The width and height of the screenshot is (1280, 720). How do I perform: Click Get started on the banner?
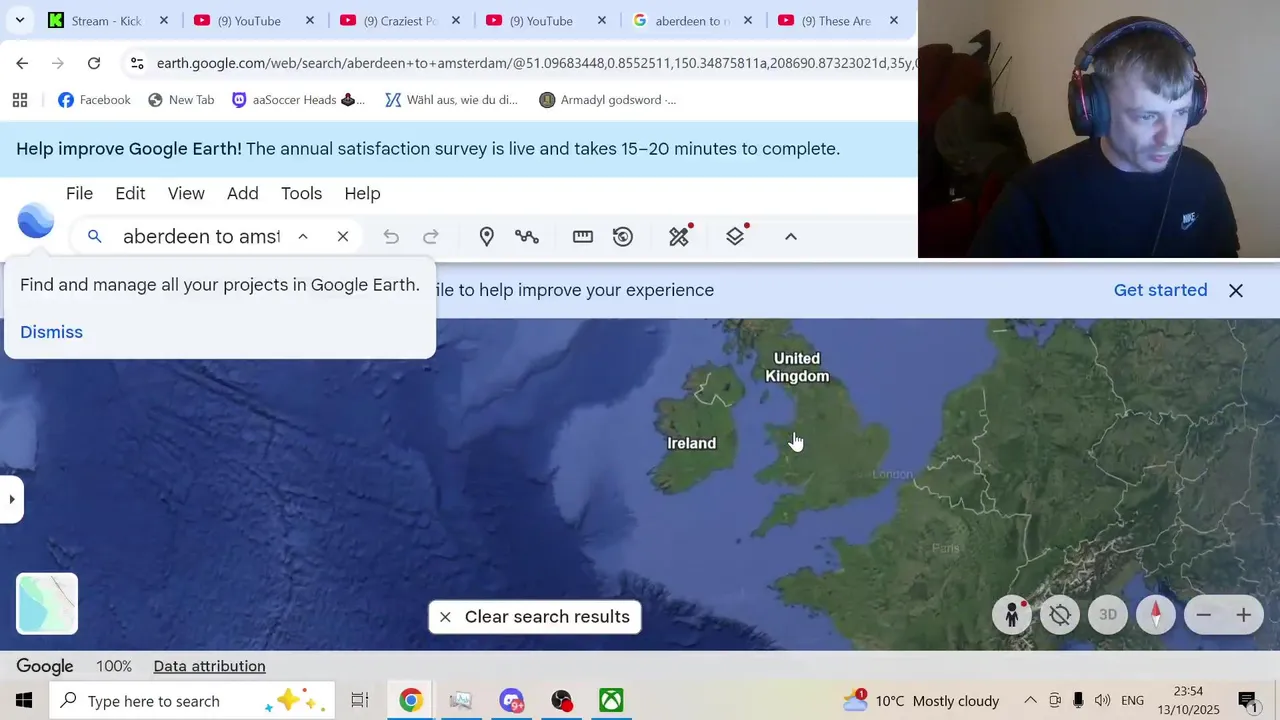1160,290
